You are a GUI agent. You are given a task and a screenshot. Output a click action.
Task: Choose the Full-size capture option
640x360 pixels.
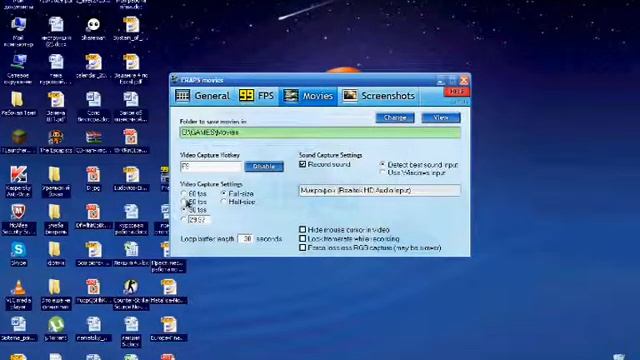click(224, 193)
